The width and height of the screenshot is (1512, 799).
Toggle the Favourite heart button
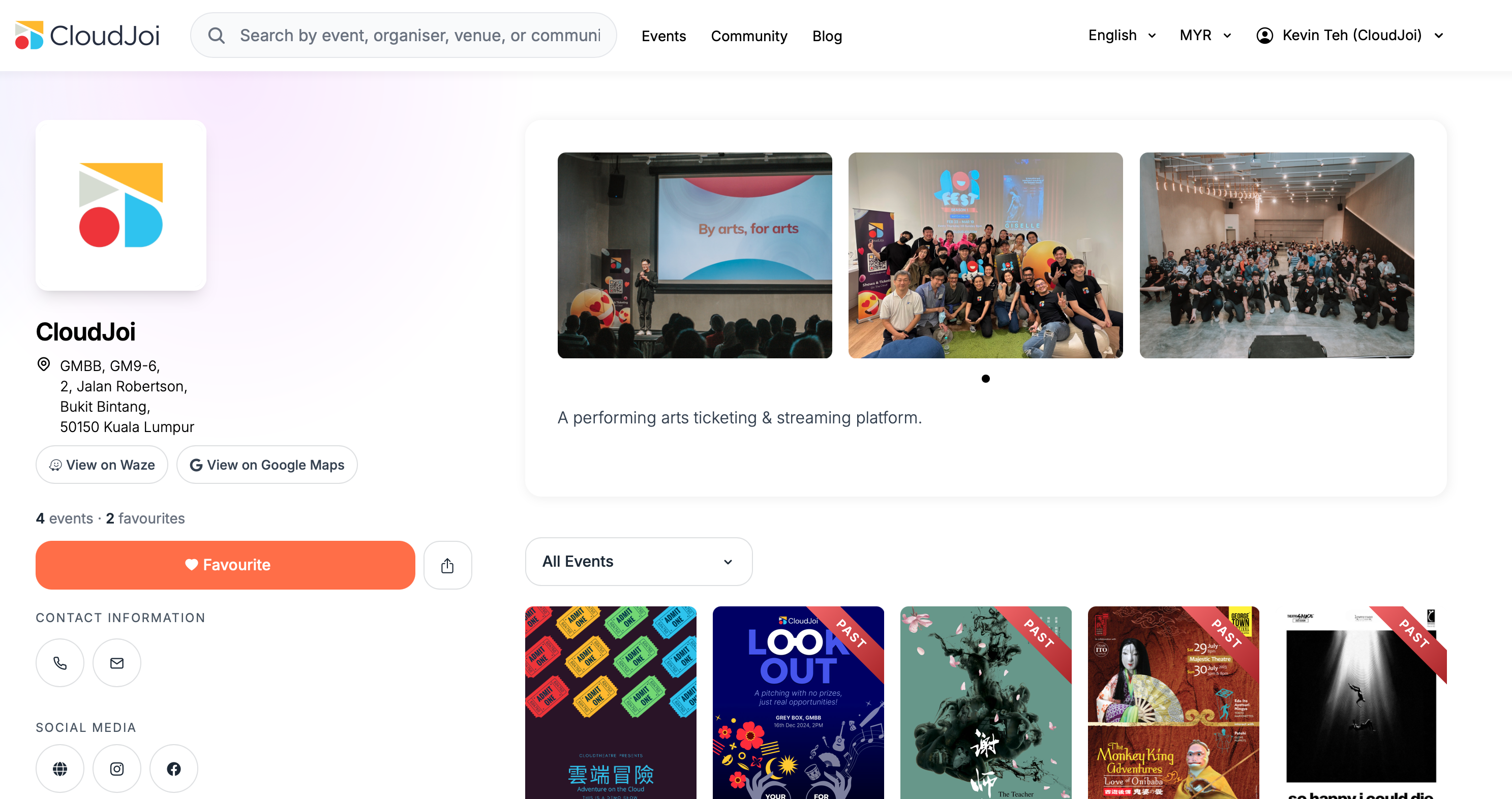pyautogui.click(x=225, y=565)
